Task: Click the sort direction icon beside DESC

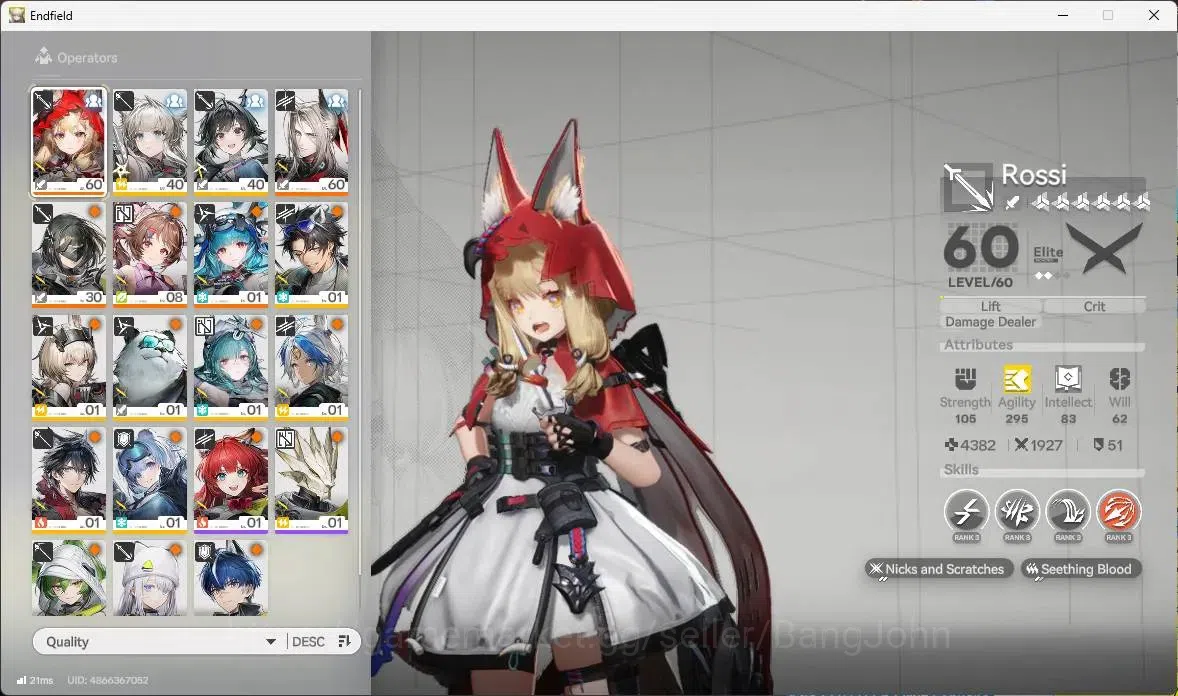Action: click(344, 641)
